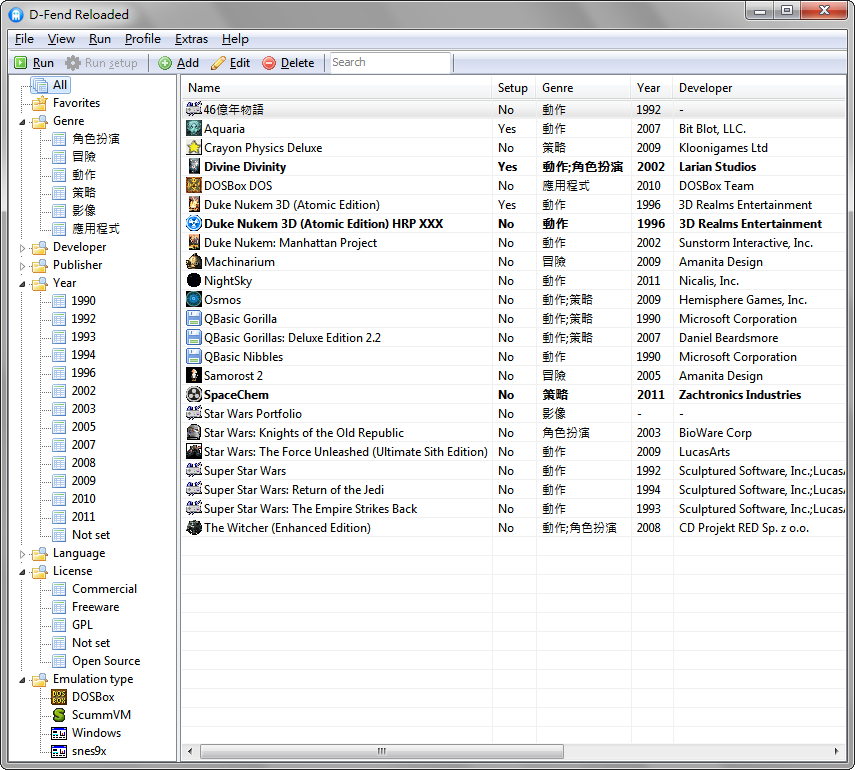Click the Windows emulation type icon
This screenshot has height=770, width=855.
[x=59, y=733]
